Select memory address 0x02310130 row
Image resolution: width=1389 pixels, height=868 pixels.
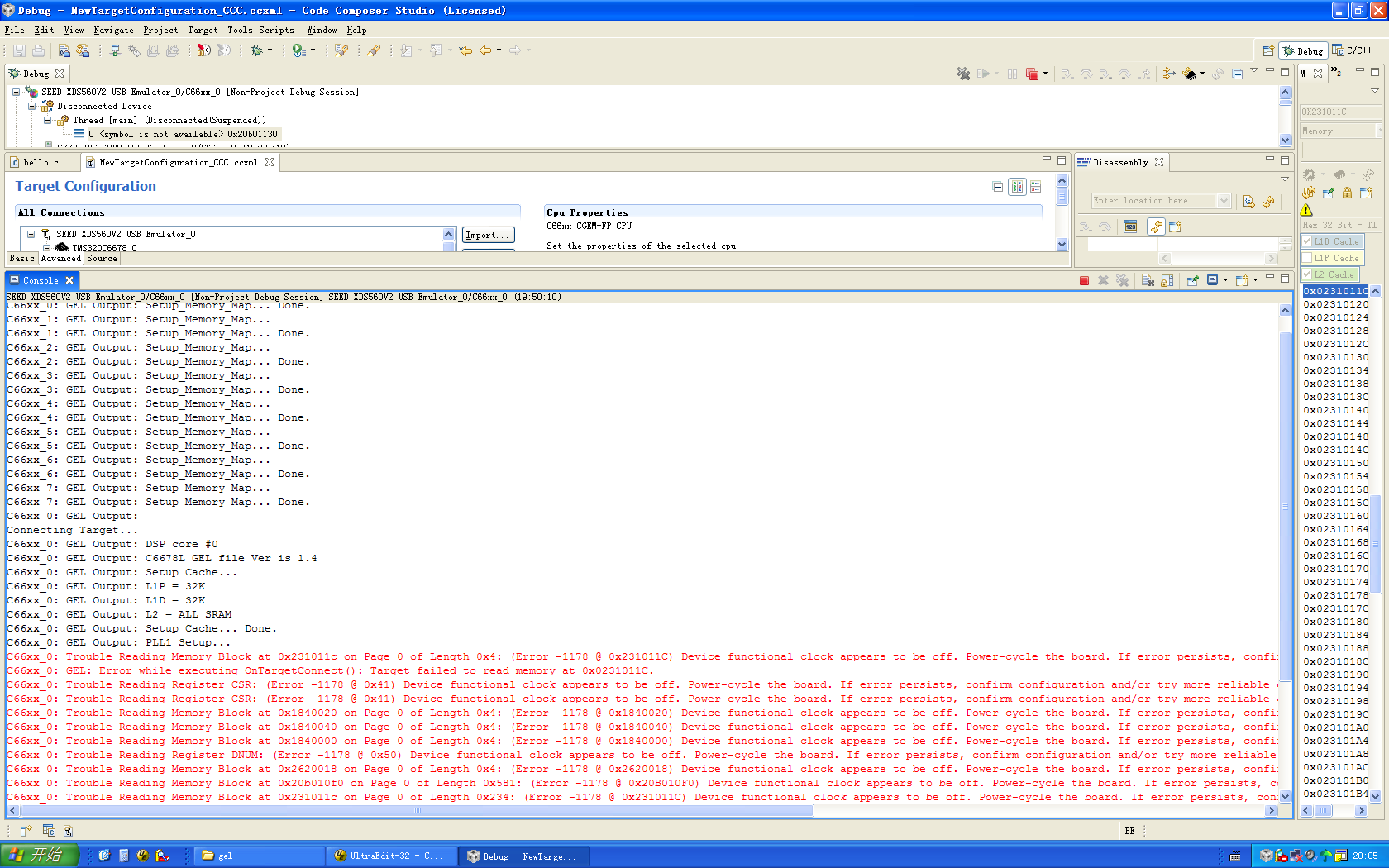point(1336,357)
